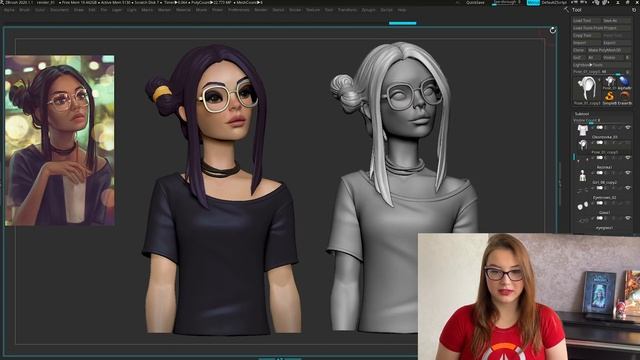
Task: Click the Load Tool button
Action: (586, 20)
